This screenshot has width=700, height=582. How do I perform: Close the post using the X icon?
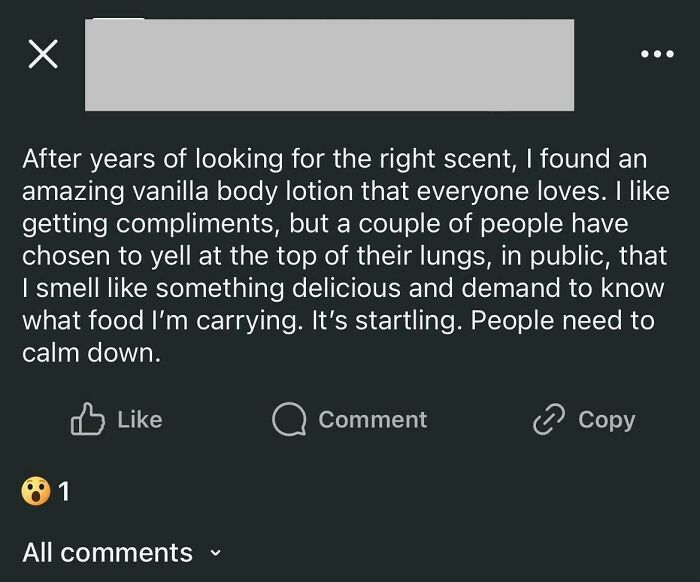tap(43, 54)
